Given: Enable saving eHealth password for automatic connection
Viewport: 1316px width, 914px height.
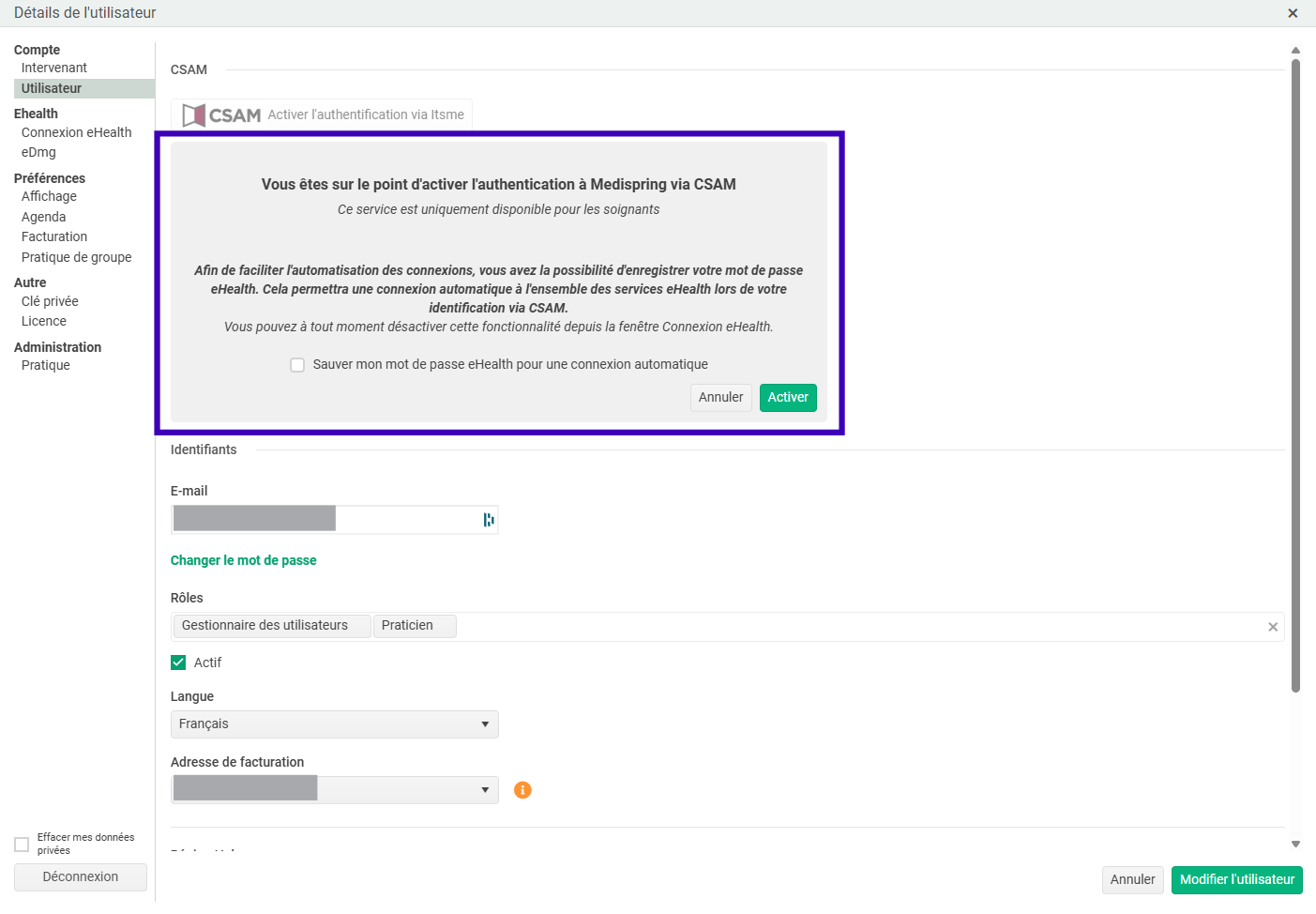Looking at the screenshot, I should [297, 365].
